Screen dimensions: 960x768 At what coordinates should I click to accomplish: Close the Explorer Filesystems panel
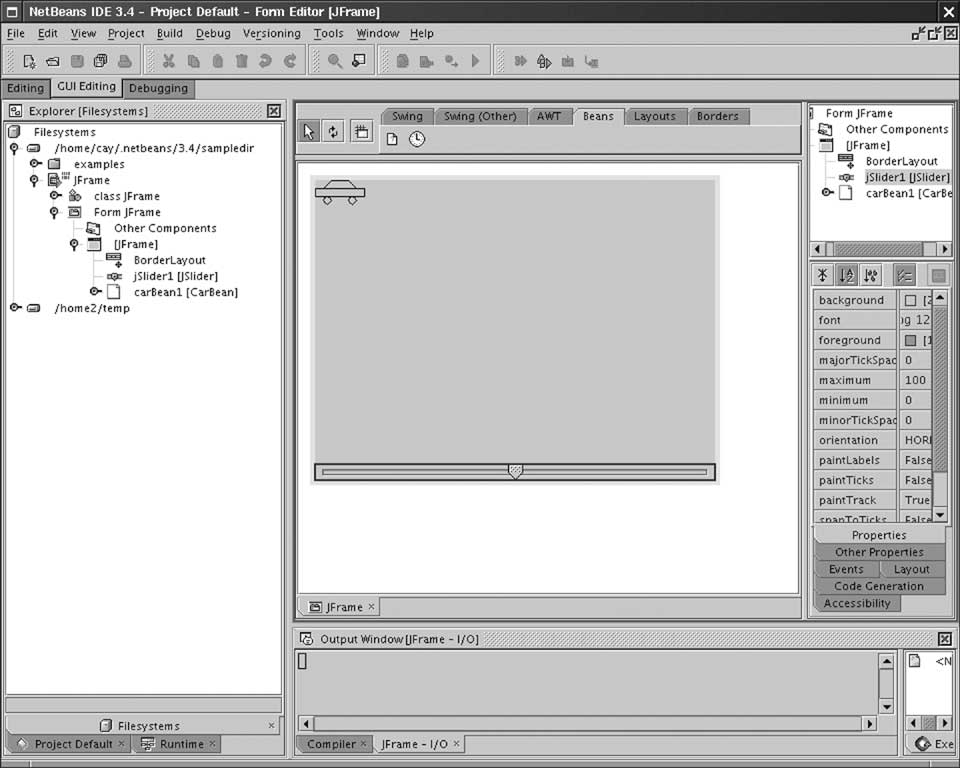274,111
